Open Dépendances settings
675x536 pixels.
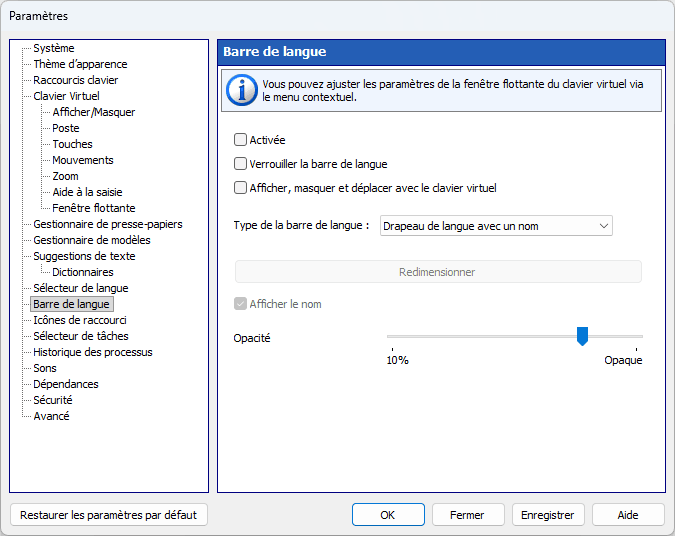[66, 384]
